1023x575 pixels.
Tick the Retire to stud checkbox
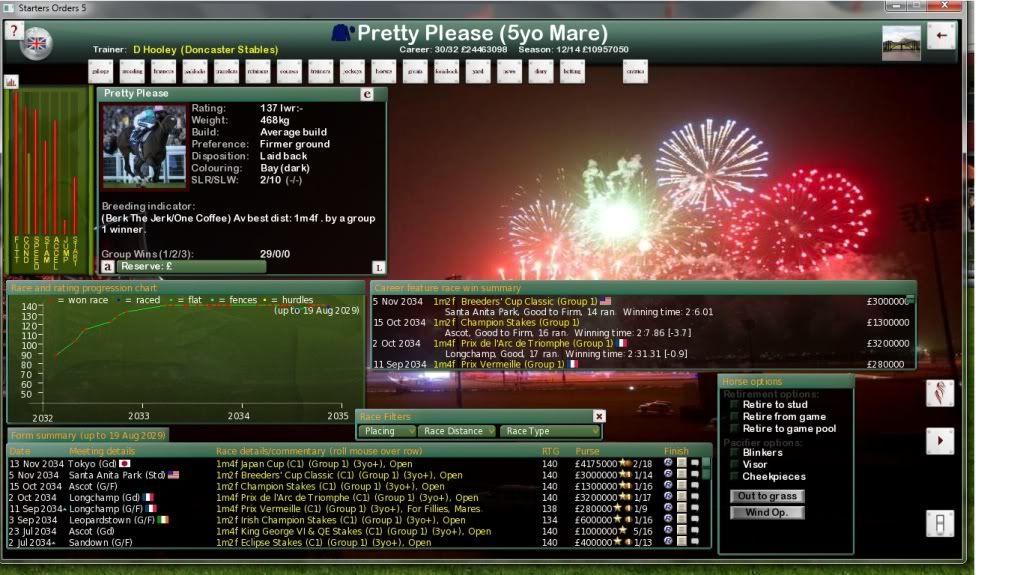(x=735, y=405)
